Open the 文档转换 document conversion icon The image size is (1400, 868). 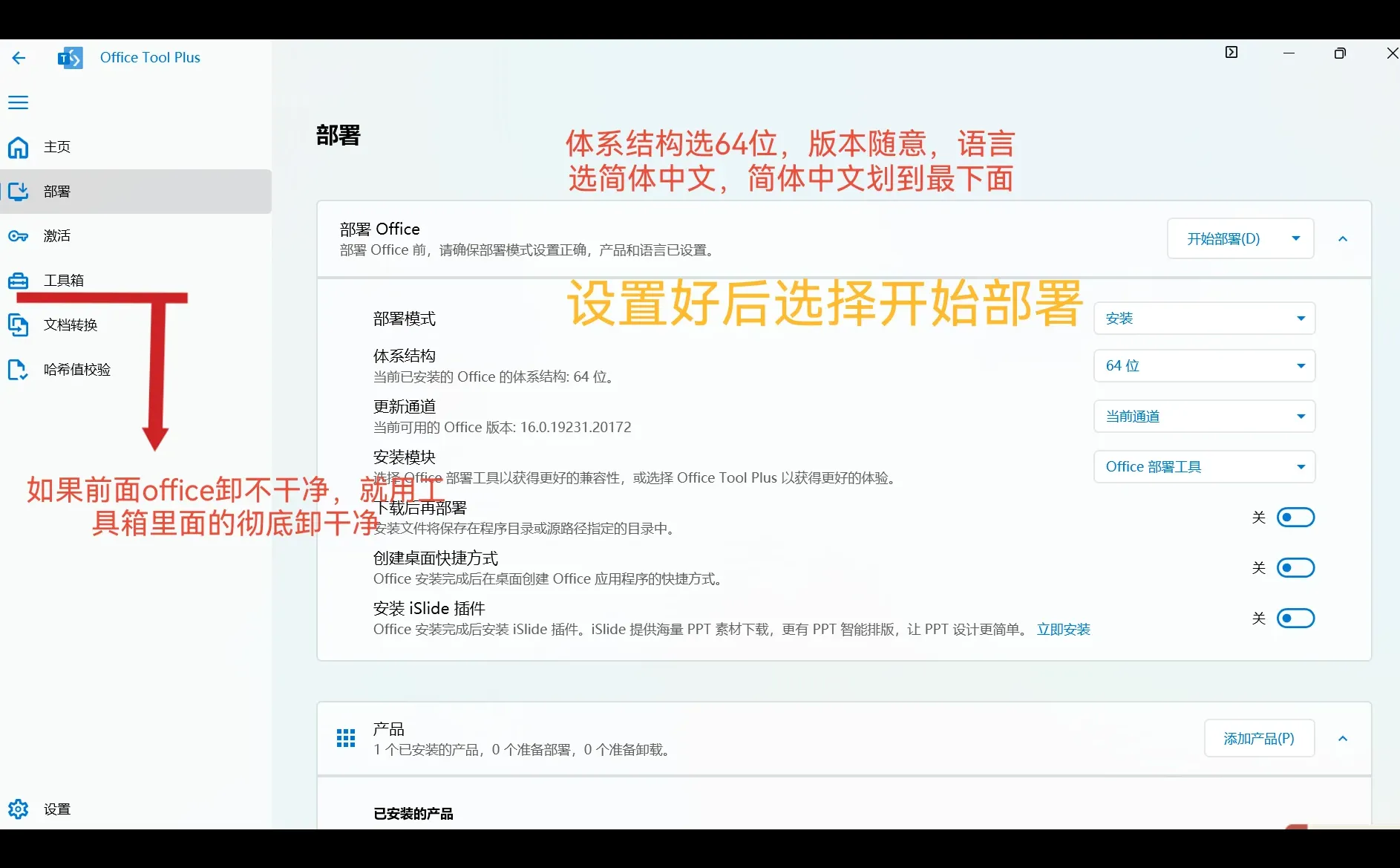tap(18, 324)
